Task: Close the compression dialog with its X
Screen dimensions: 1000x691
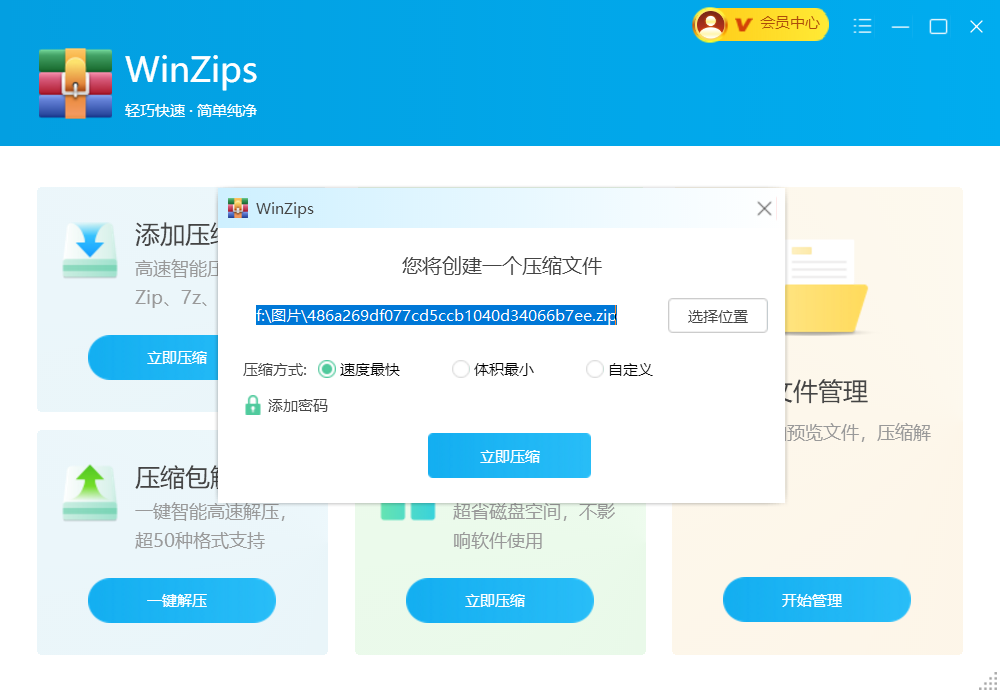Action: click(x=764, y=208)
